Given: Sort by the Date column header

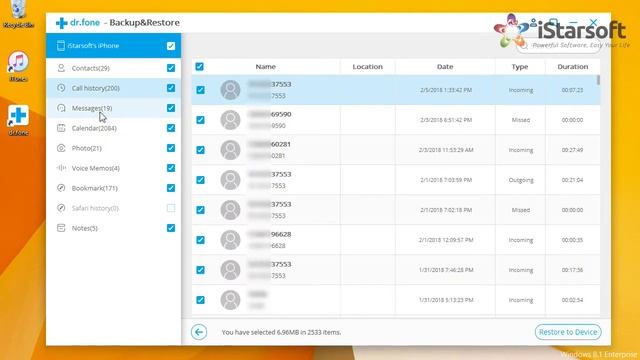Looking at the screenshot, I should coord(445,67).
